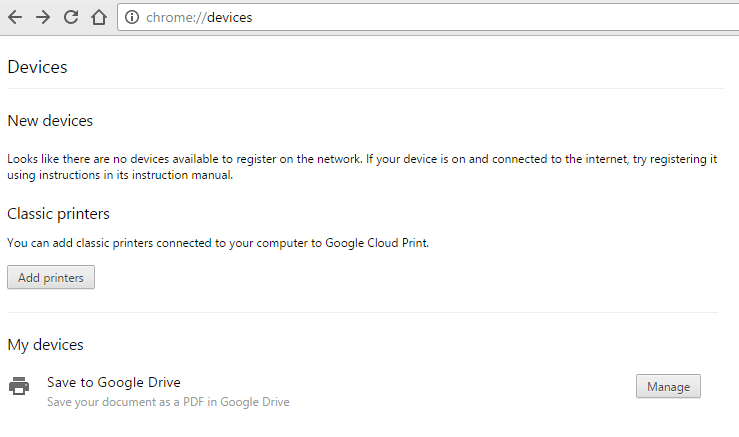Click the My devices section heading
The image size is (739, 437).
[45, 345]
